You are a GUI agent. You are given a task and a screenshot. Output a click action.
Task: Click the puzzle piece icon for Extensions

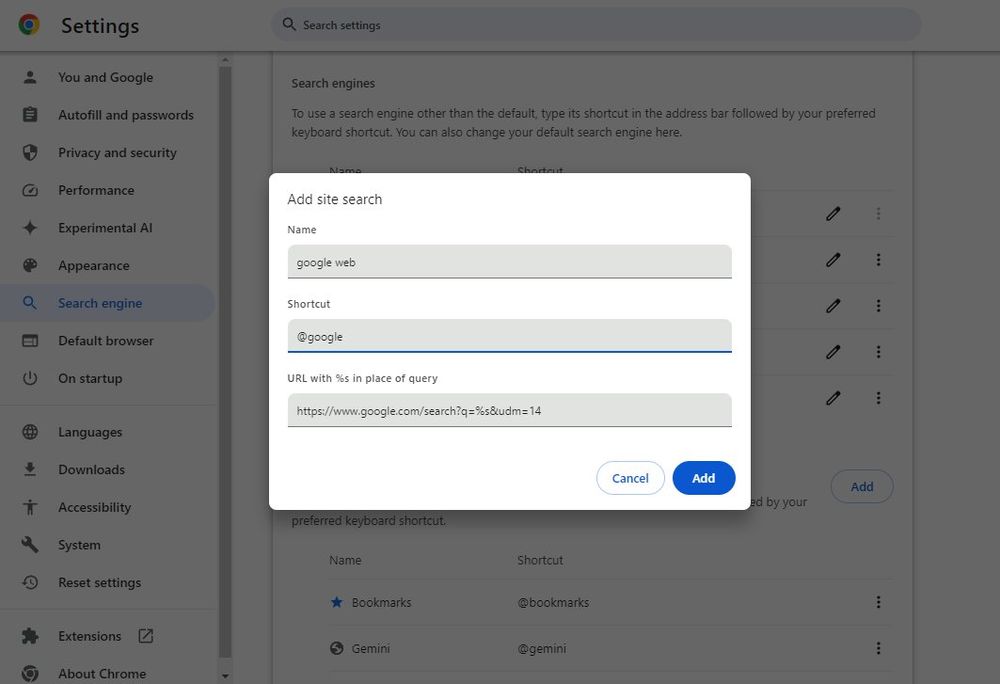pyautogui.click(x=30, y=636)
